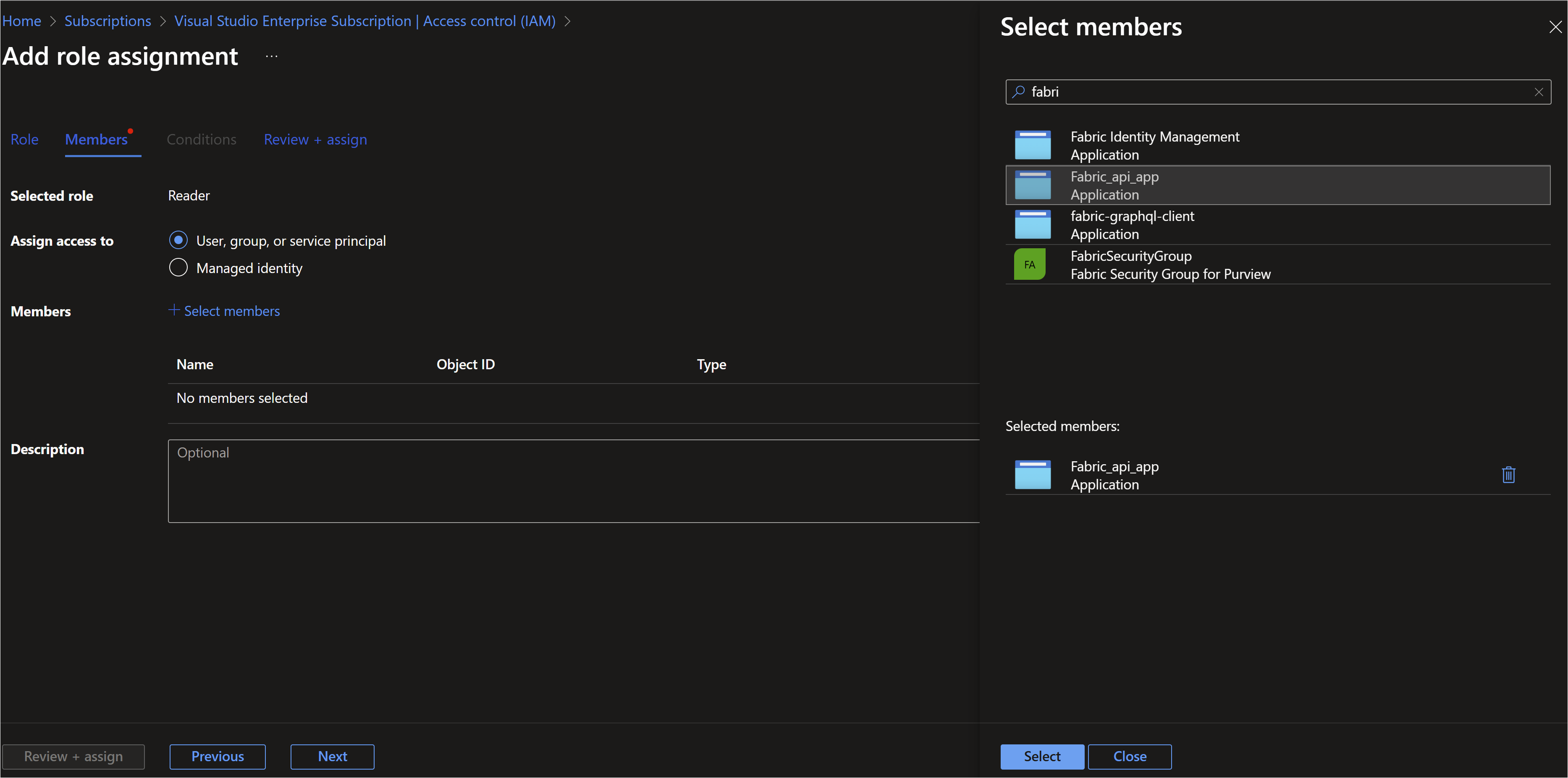
Task: Click the FabricSecurityGroup FA avatar
Action: [x=1029, y=264]
